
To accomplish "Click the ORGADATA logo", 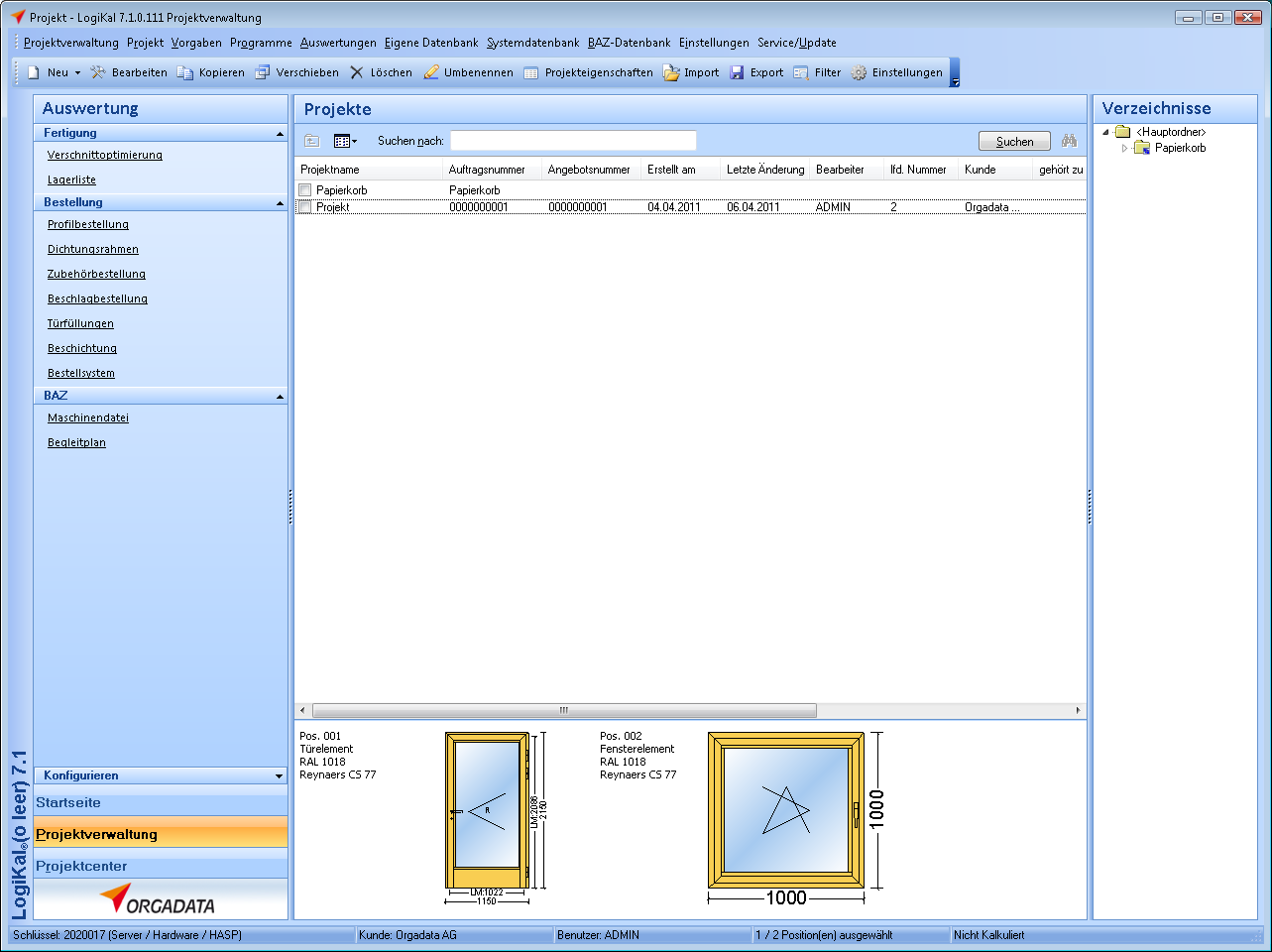I will pyautogui.click(x=158, y=899).
